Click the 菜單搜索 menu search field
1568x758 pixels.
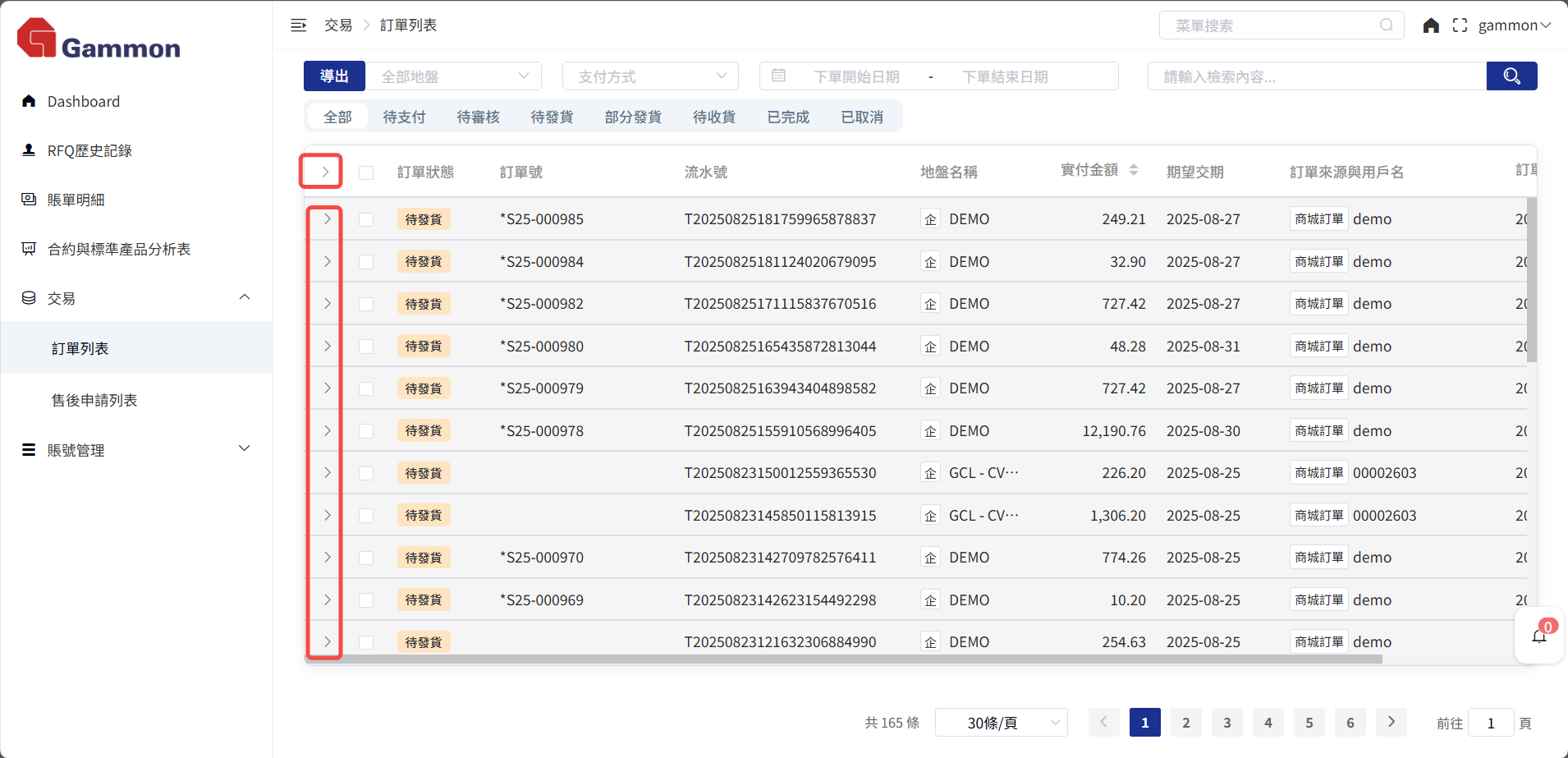pos(1272,25)
